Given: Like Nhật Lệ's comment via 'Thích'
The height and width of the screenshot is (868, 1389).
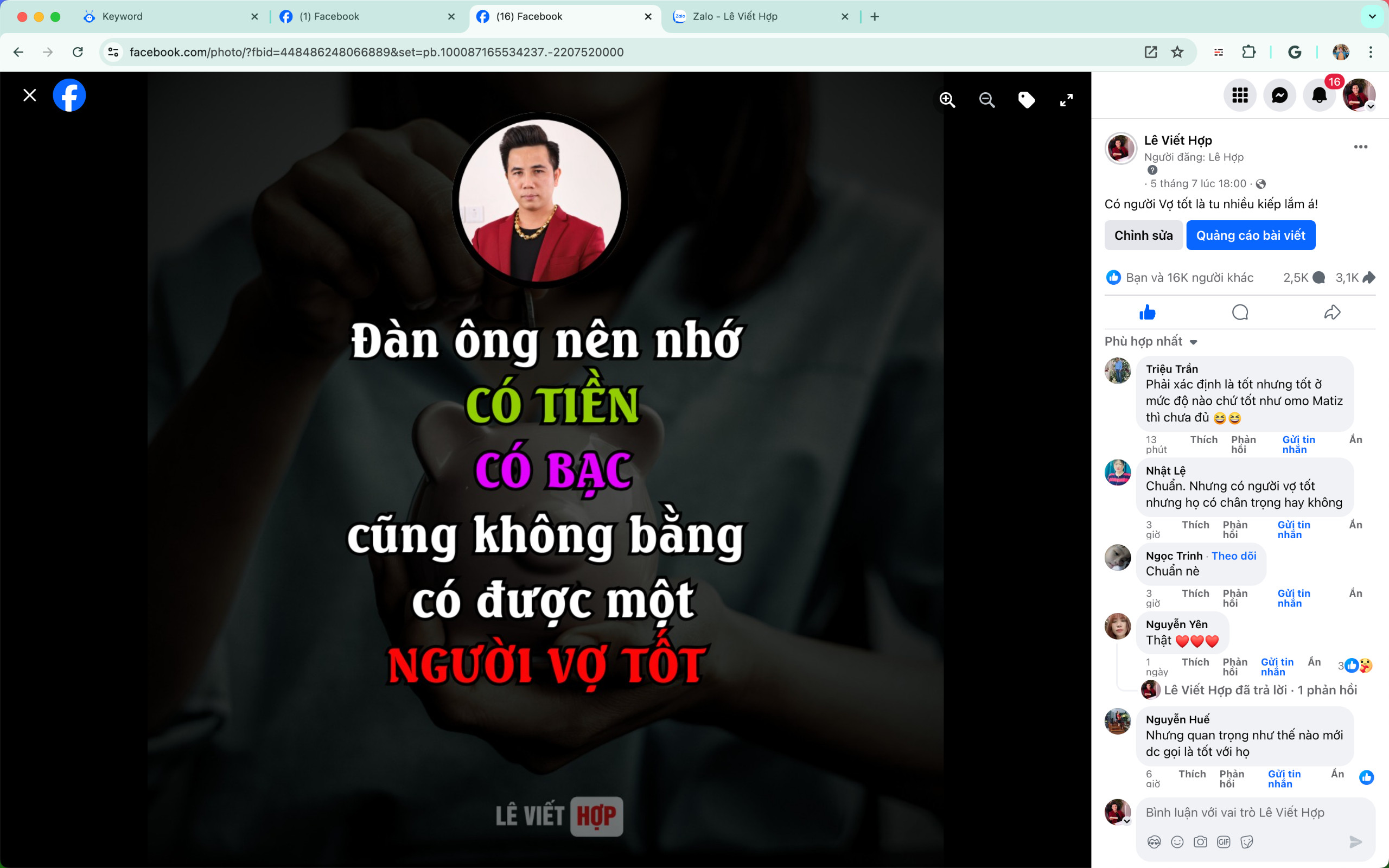Looking at the screenshot, I should coord(1195,525).
